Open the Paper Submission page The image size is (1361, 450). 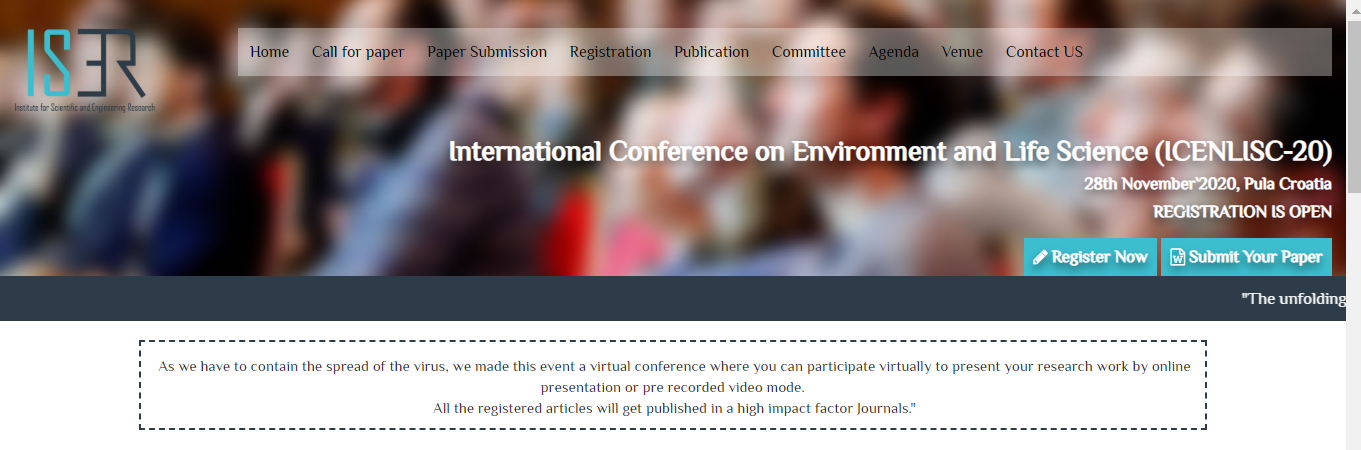coord(487,52)
